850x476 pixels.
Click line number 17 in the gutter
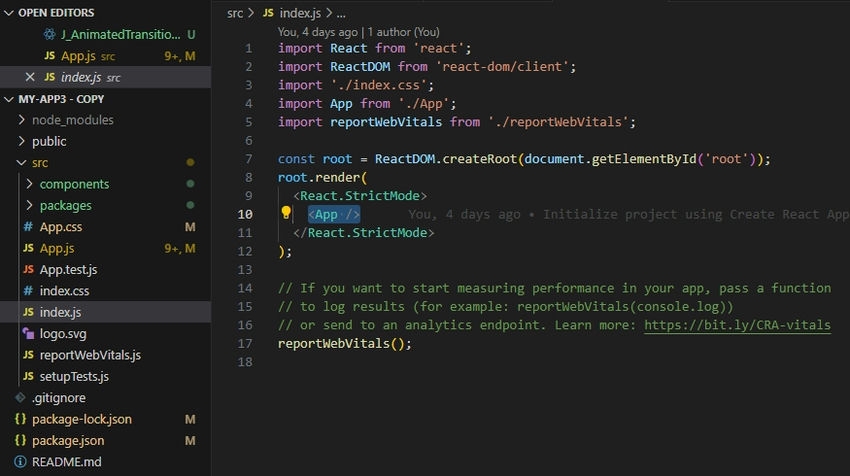(247, 343)
